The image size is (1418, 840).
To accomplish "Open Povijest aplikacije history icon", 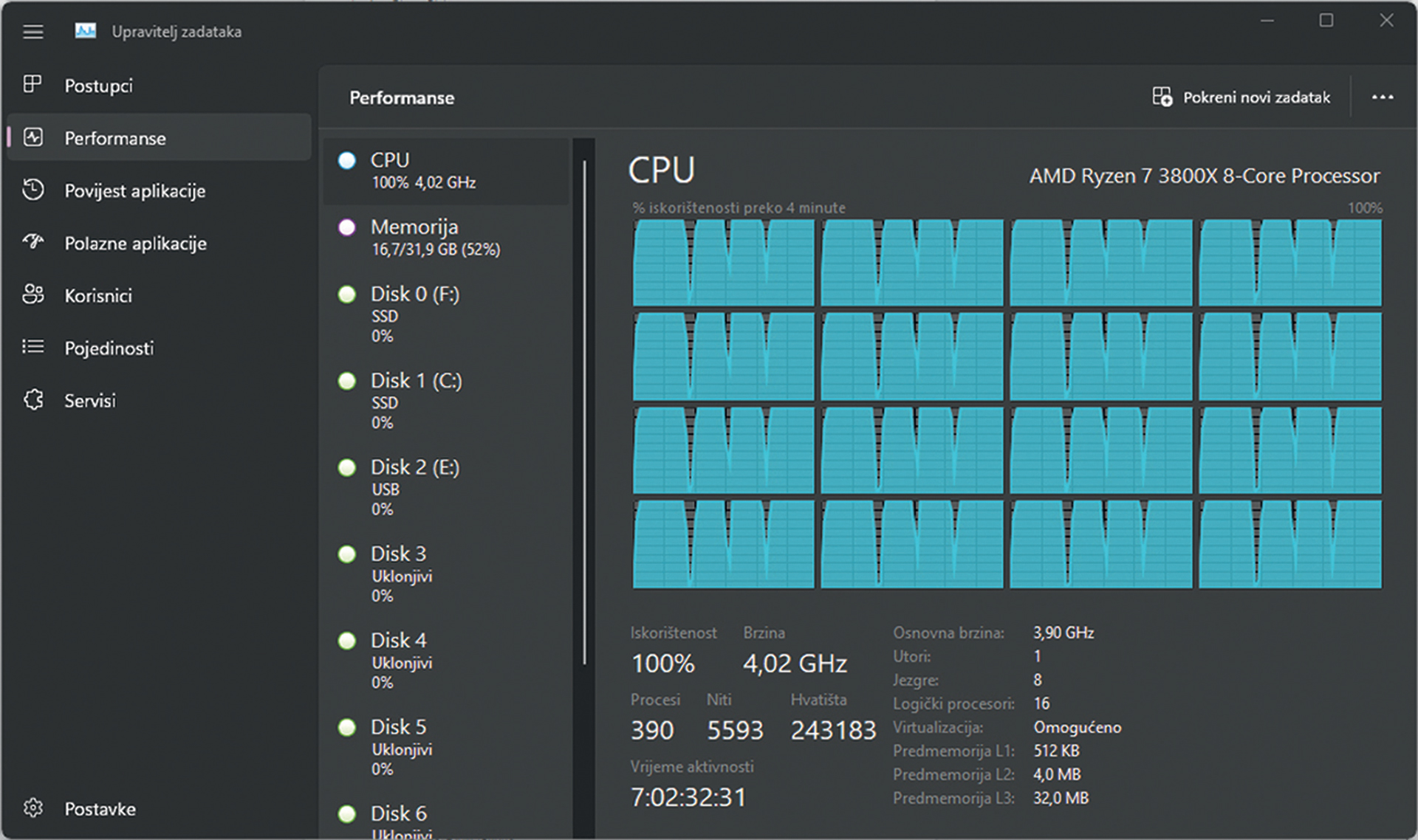I will coord(33,190).
